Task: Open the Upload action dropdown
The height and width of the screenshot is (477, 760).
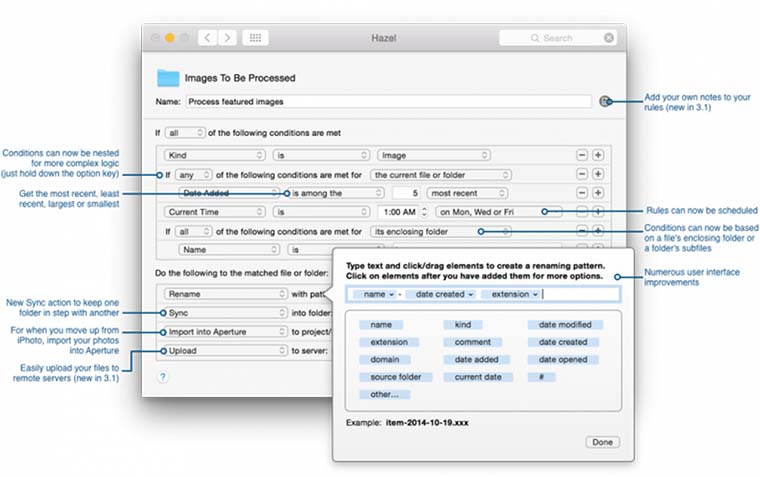Action: (226, 350)
